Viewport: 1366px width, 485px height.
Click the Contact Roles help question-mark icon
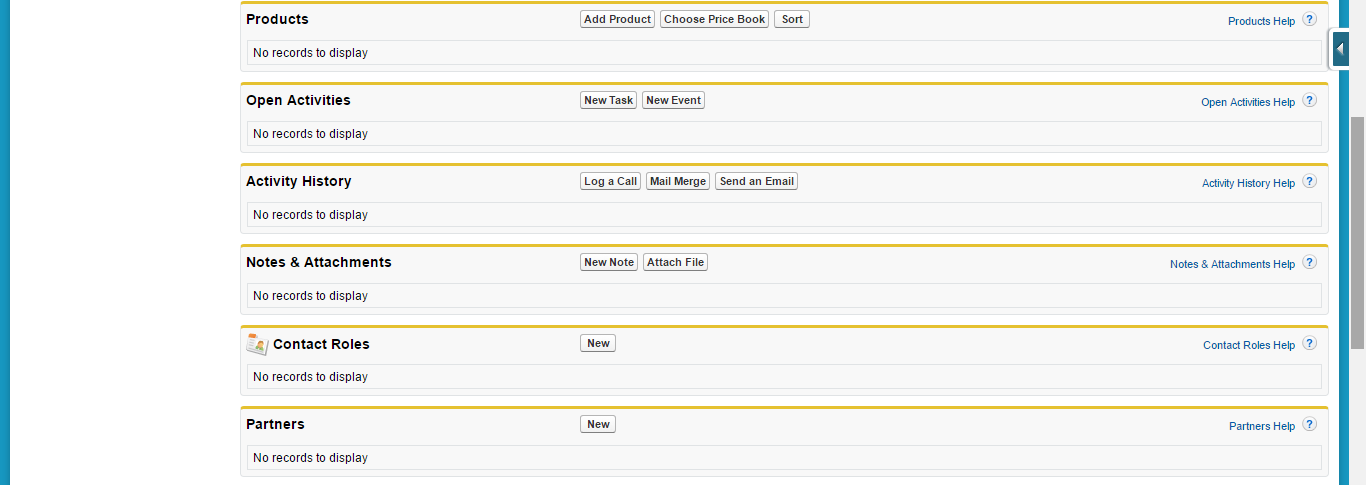pyautogui.click(x=1310, y=343)
